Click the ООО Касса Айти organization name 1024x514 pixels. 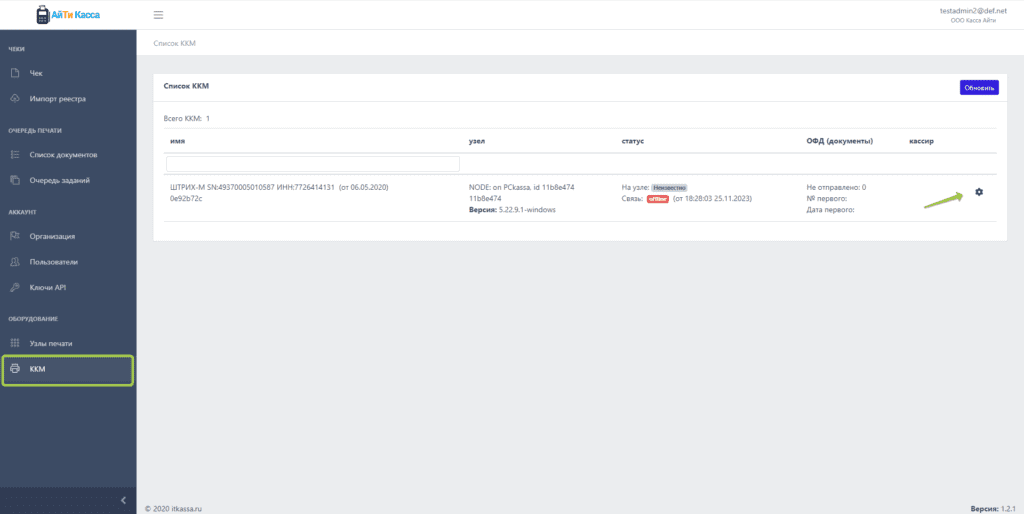(974, 21)
